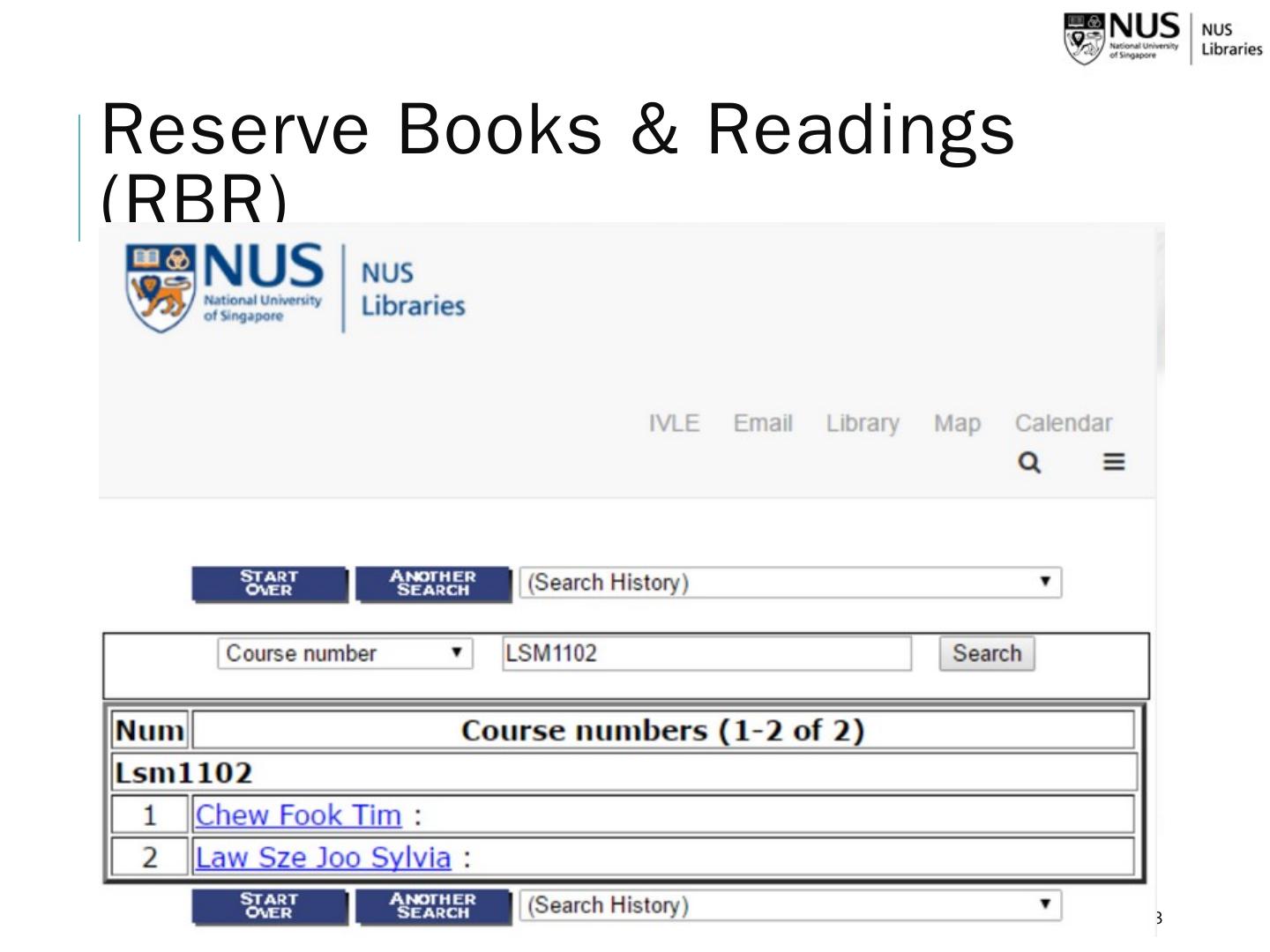The height and width of the screenshot is (952, 1270).
Task: Select the 'Course numbers (1-2 of 2)' header text
Action: (662, 731)
